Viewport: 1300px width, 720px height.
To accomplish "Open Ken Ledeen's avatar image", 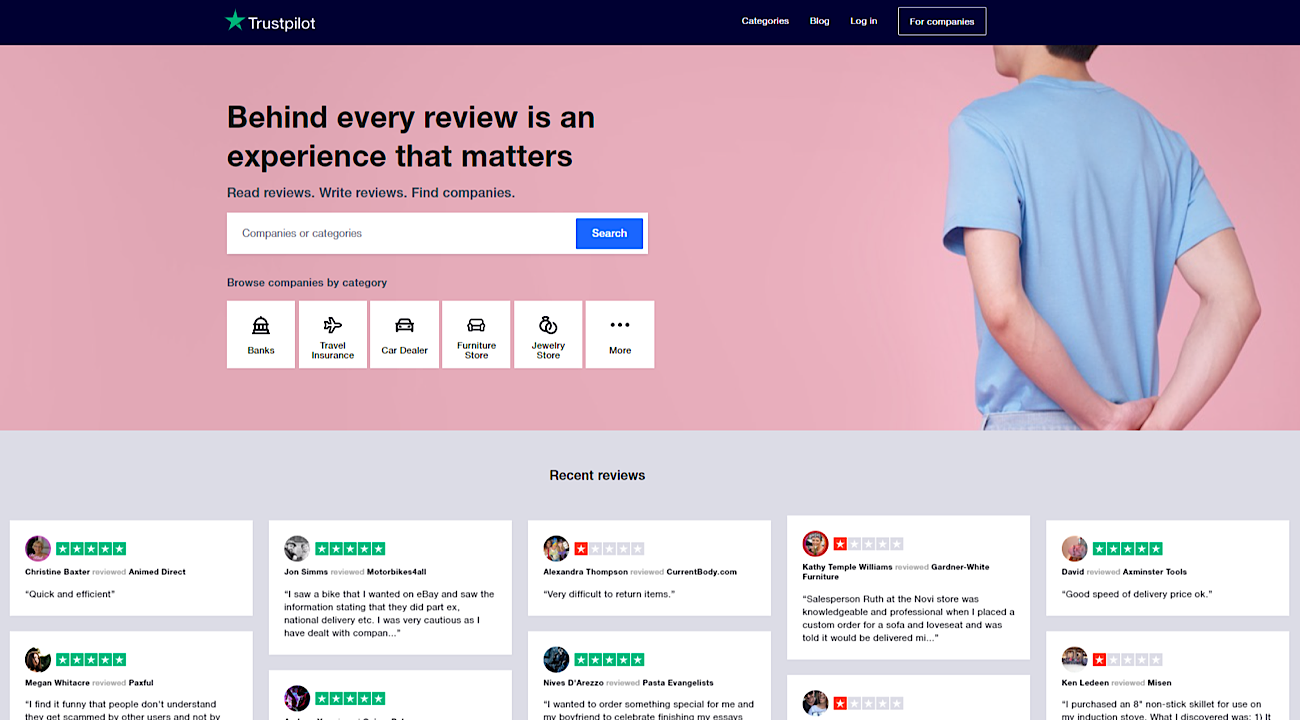I will pos(1074,659).
